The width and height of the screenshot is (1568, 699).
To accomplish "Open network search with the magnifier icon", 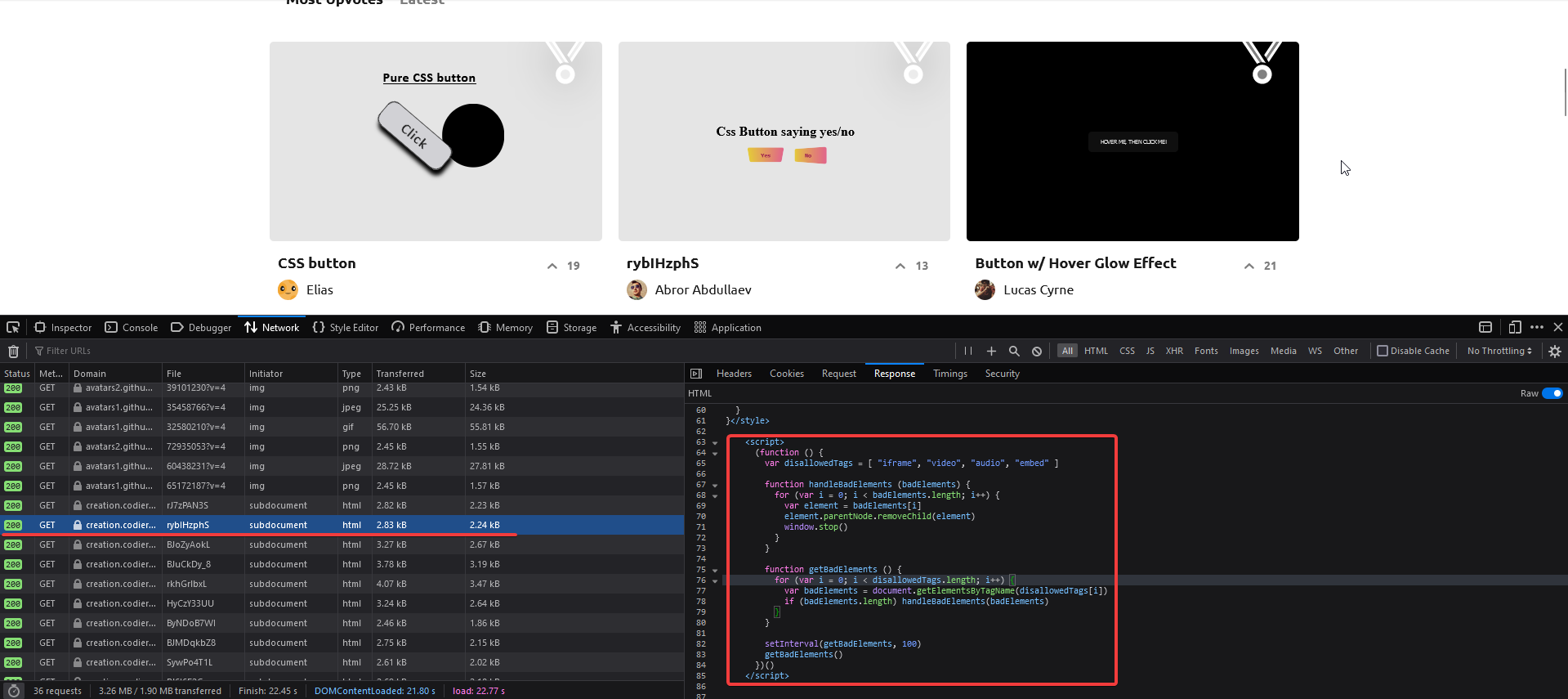I will pos(1014,351).
